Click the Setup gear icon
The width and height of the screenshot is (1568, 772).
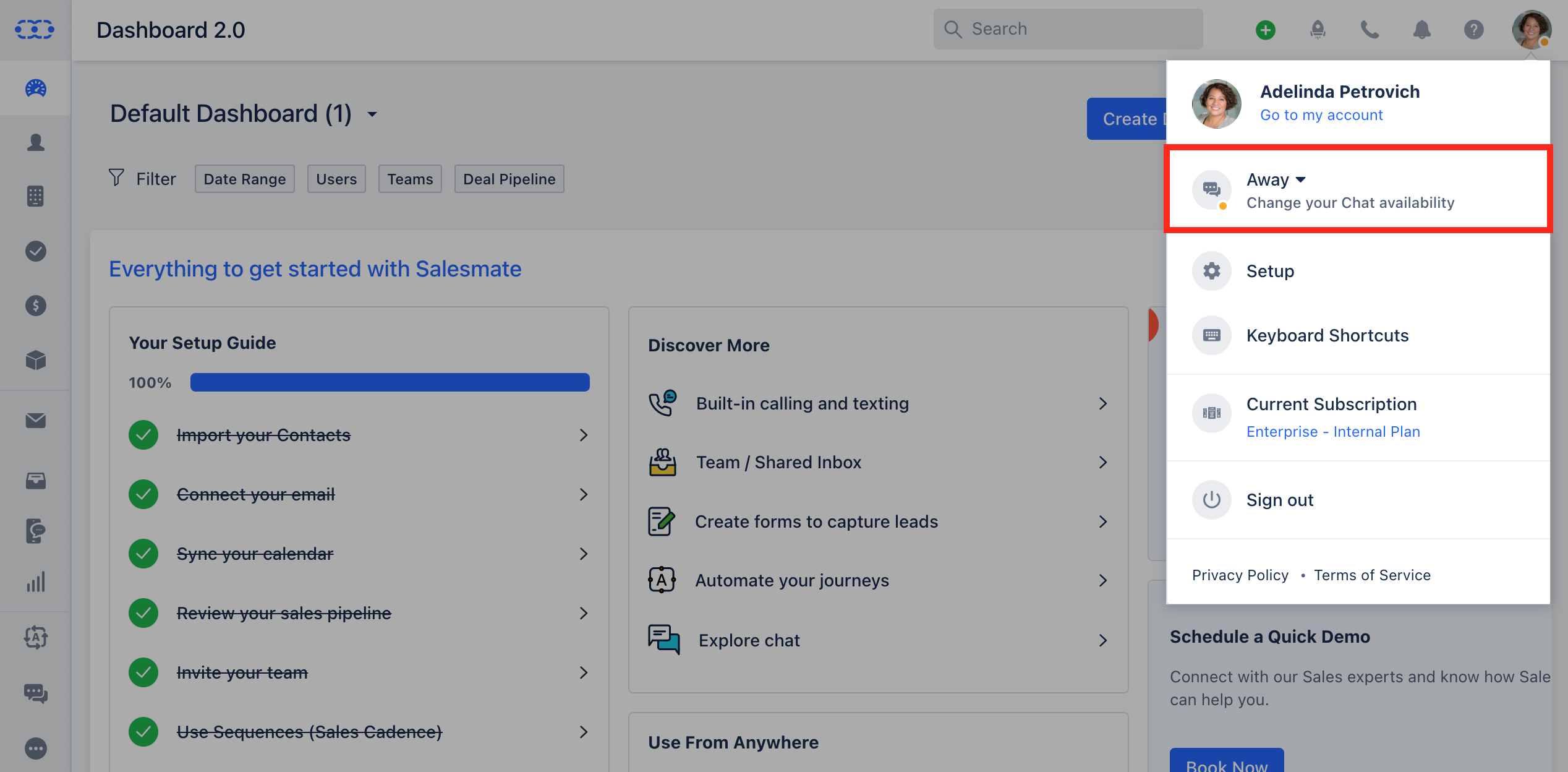1211,271
